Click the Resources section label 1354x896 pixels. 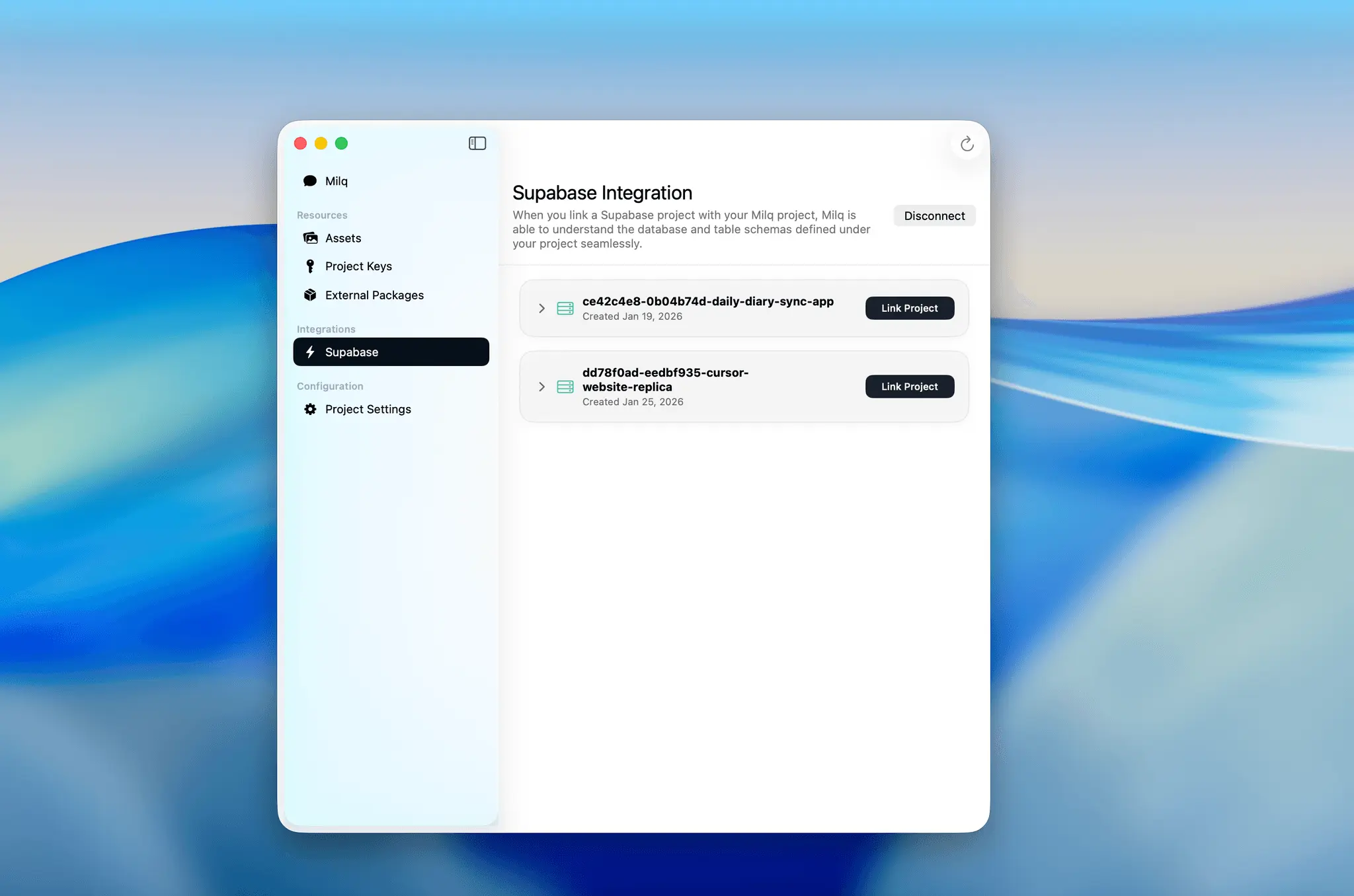[x=322, y=215]
